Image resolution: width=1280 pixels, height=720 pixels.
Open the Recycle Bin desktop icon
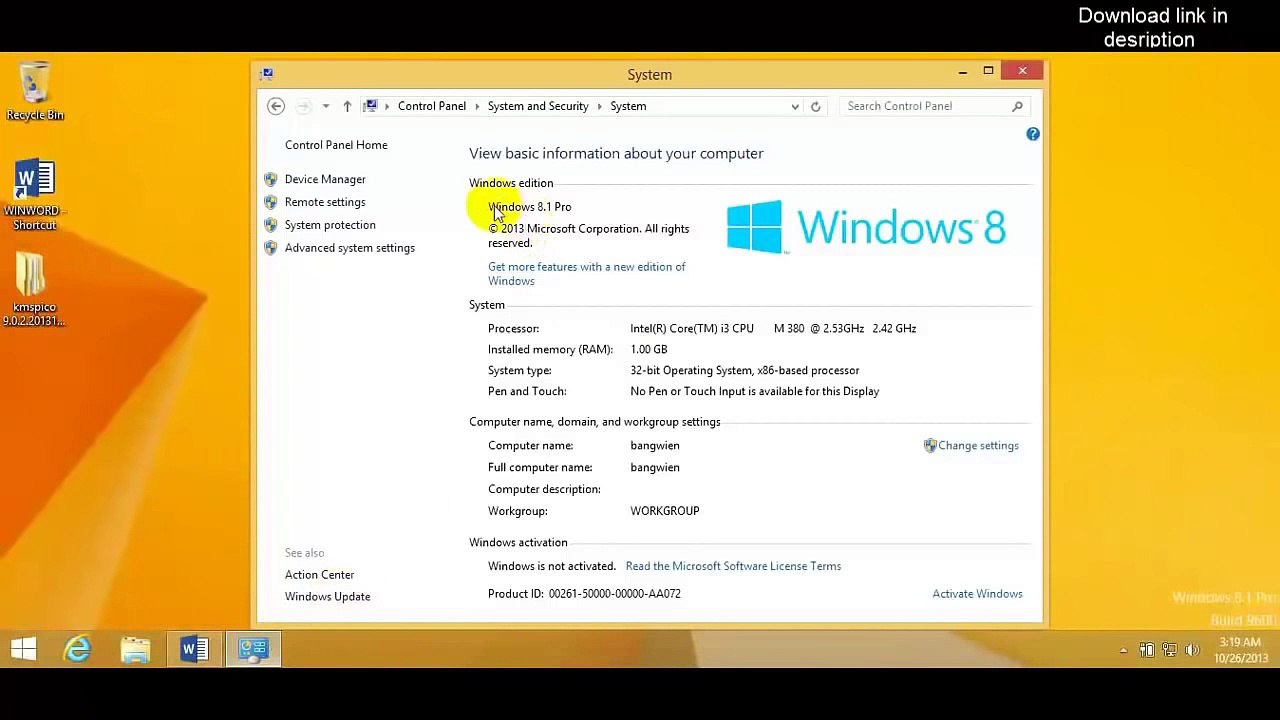tap(35, 92)
